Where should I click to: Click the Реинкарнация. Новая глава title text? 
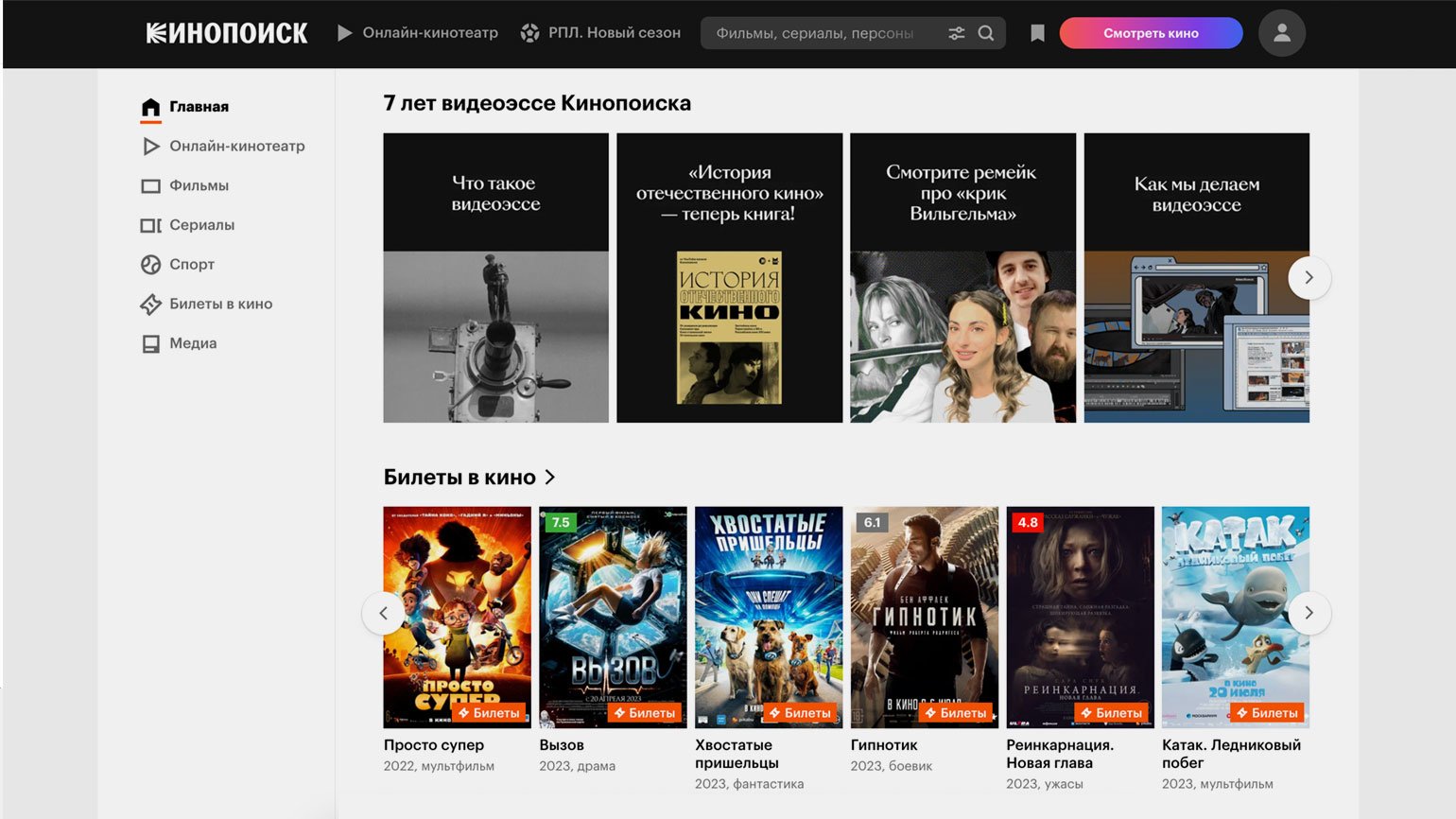[1060, 754]
